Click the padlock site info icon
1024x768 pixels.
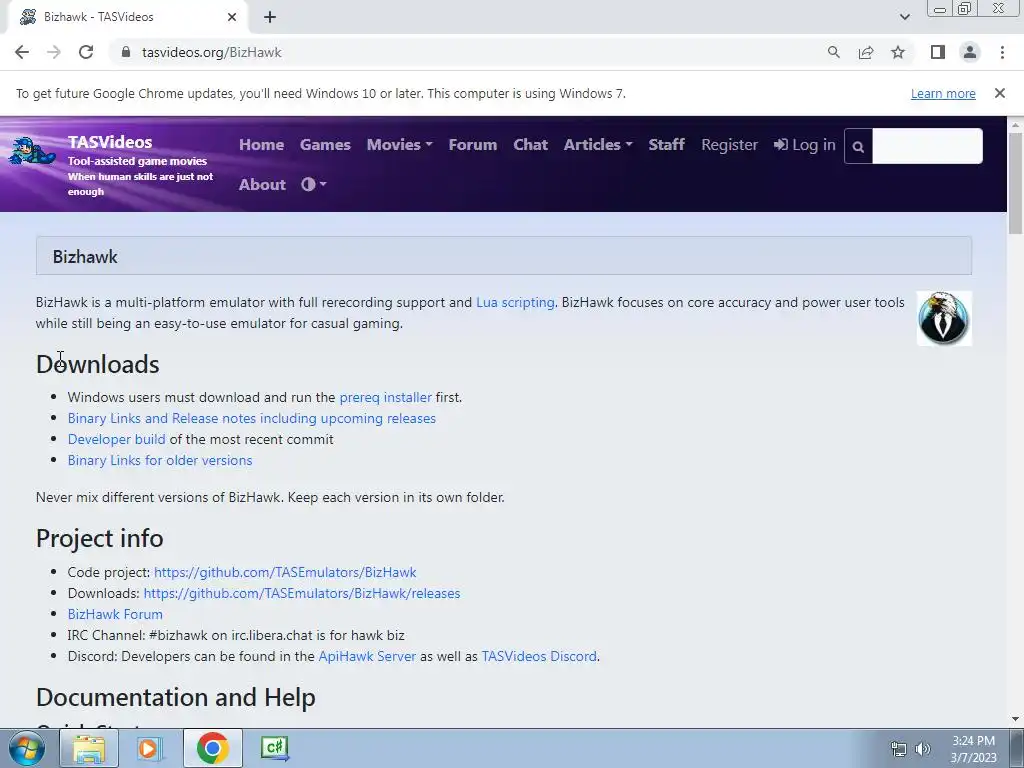tap(126, 52)
